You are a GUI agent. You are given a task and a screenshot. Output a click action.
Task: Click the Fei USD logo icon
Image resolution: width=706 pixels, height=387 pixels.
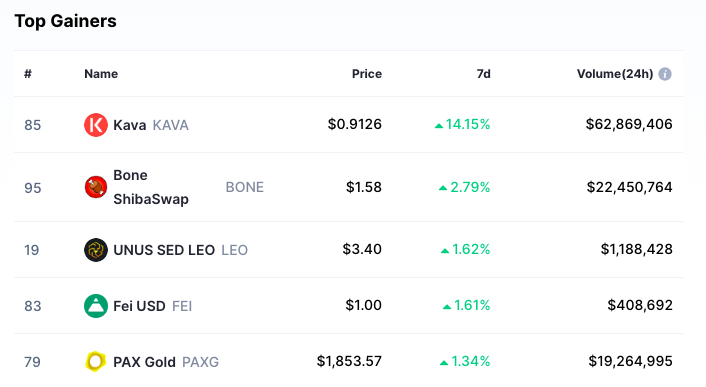click(x=96, y=306)
